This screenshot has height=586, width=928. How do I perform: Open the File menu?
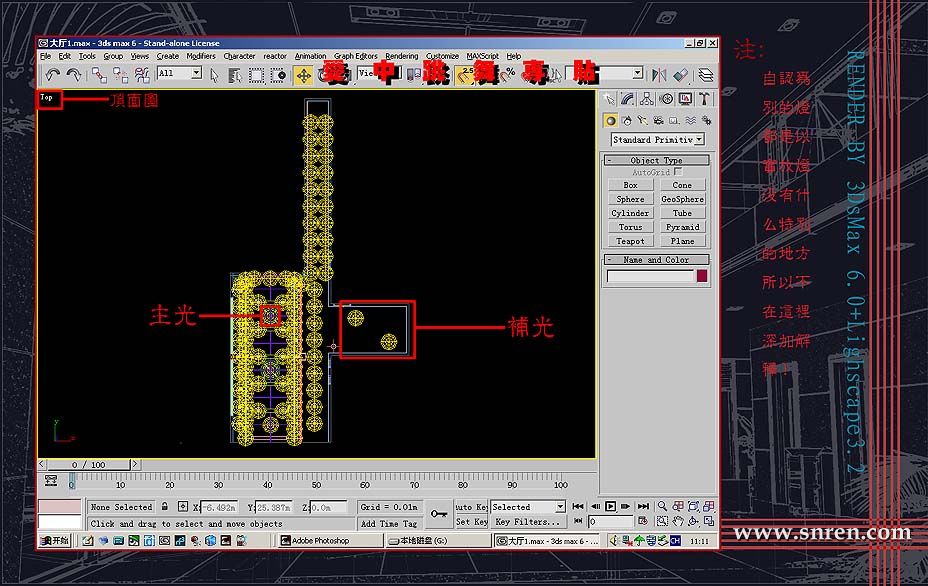(x=46, y=56)
